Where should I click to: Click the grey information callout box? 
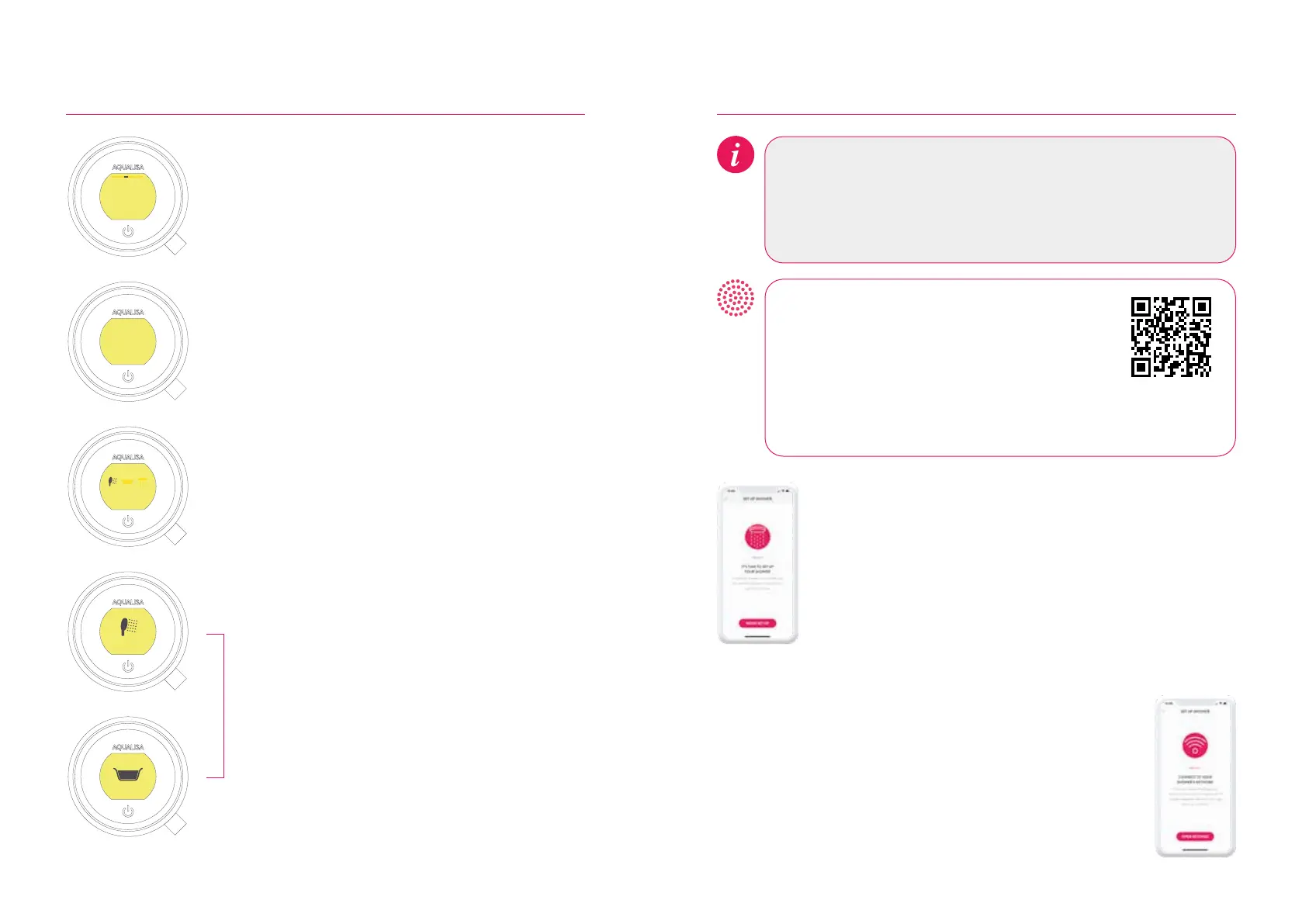tap(999, 200)
